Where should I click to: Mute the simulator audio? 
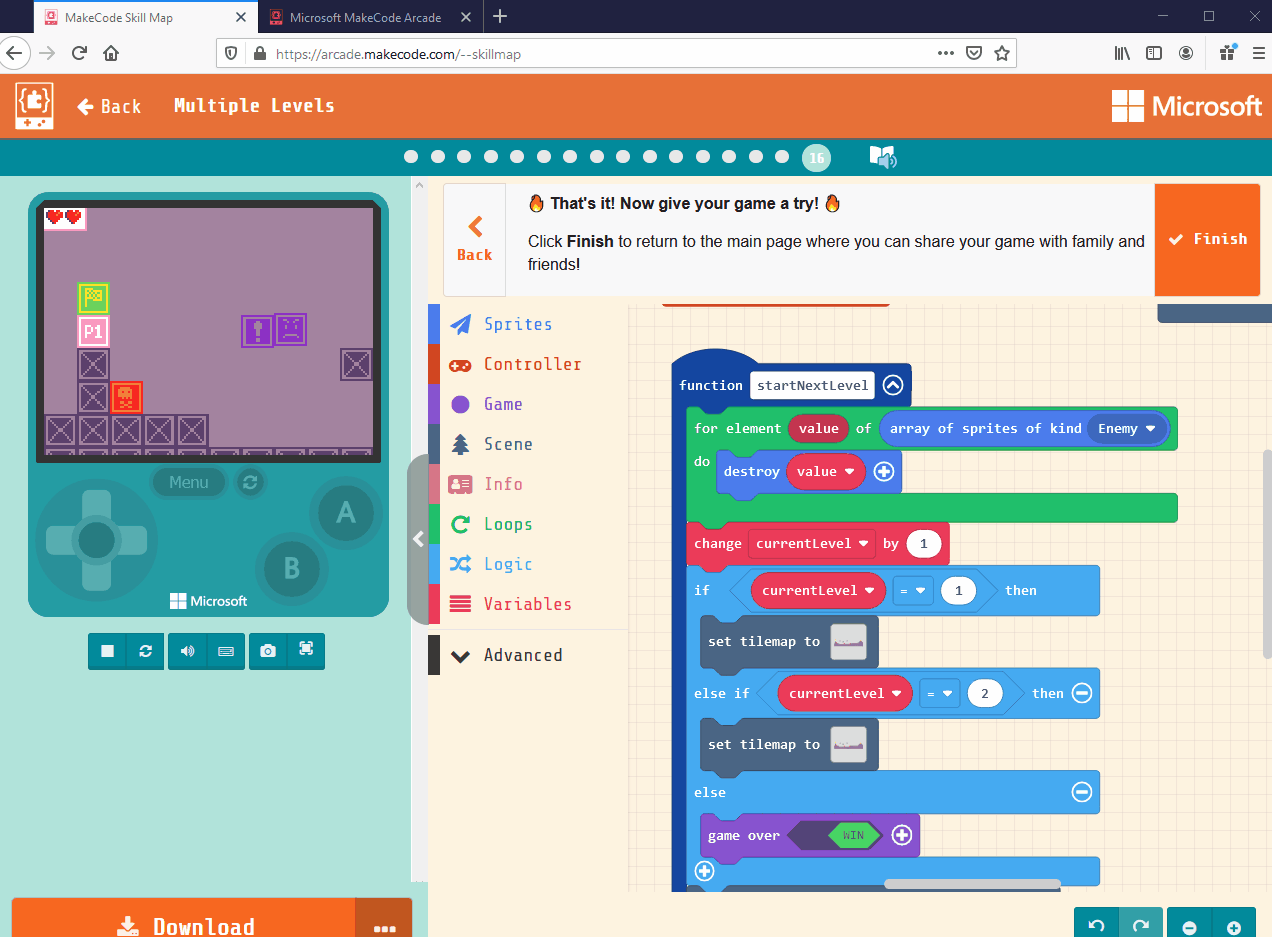[x=187, y=651]
